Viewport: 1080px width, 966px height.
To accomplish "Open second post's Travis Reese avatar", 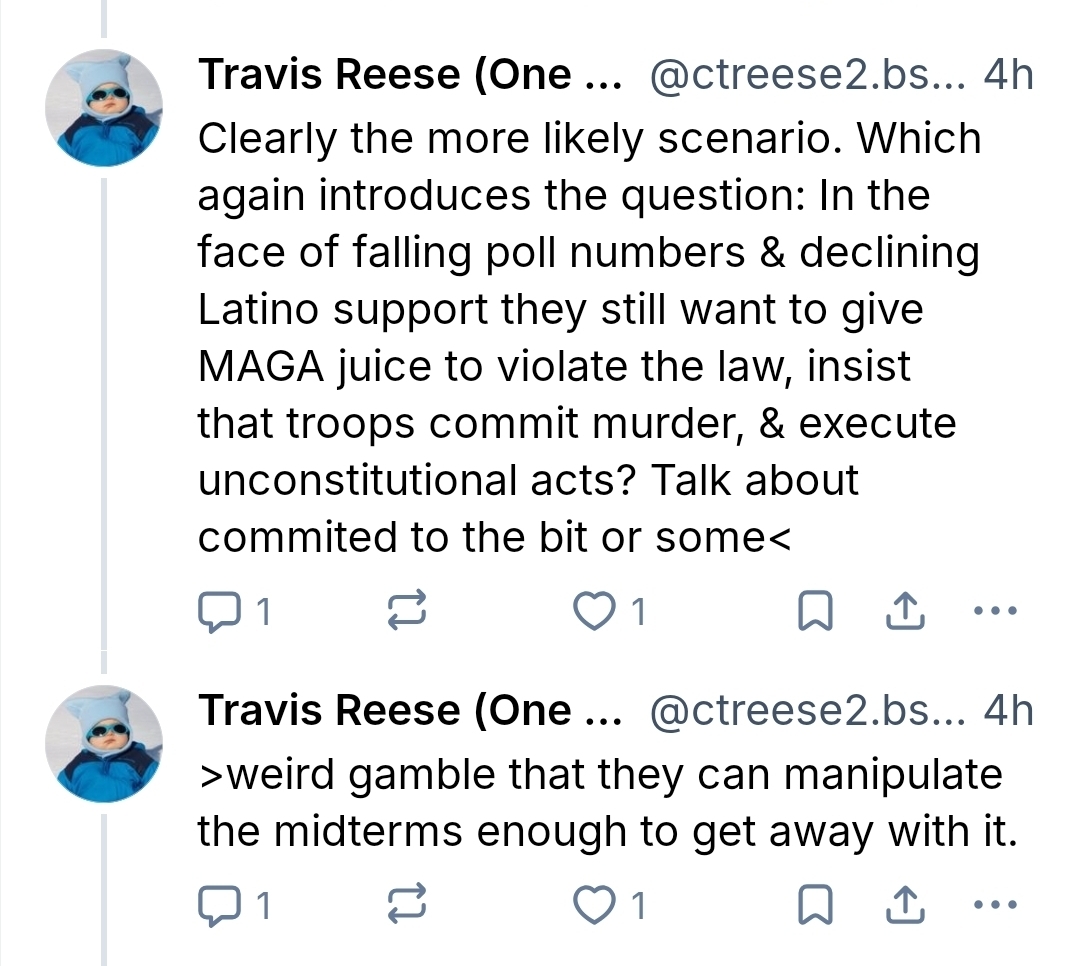I will pos(104,744).
